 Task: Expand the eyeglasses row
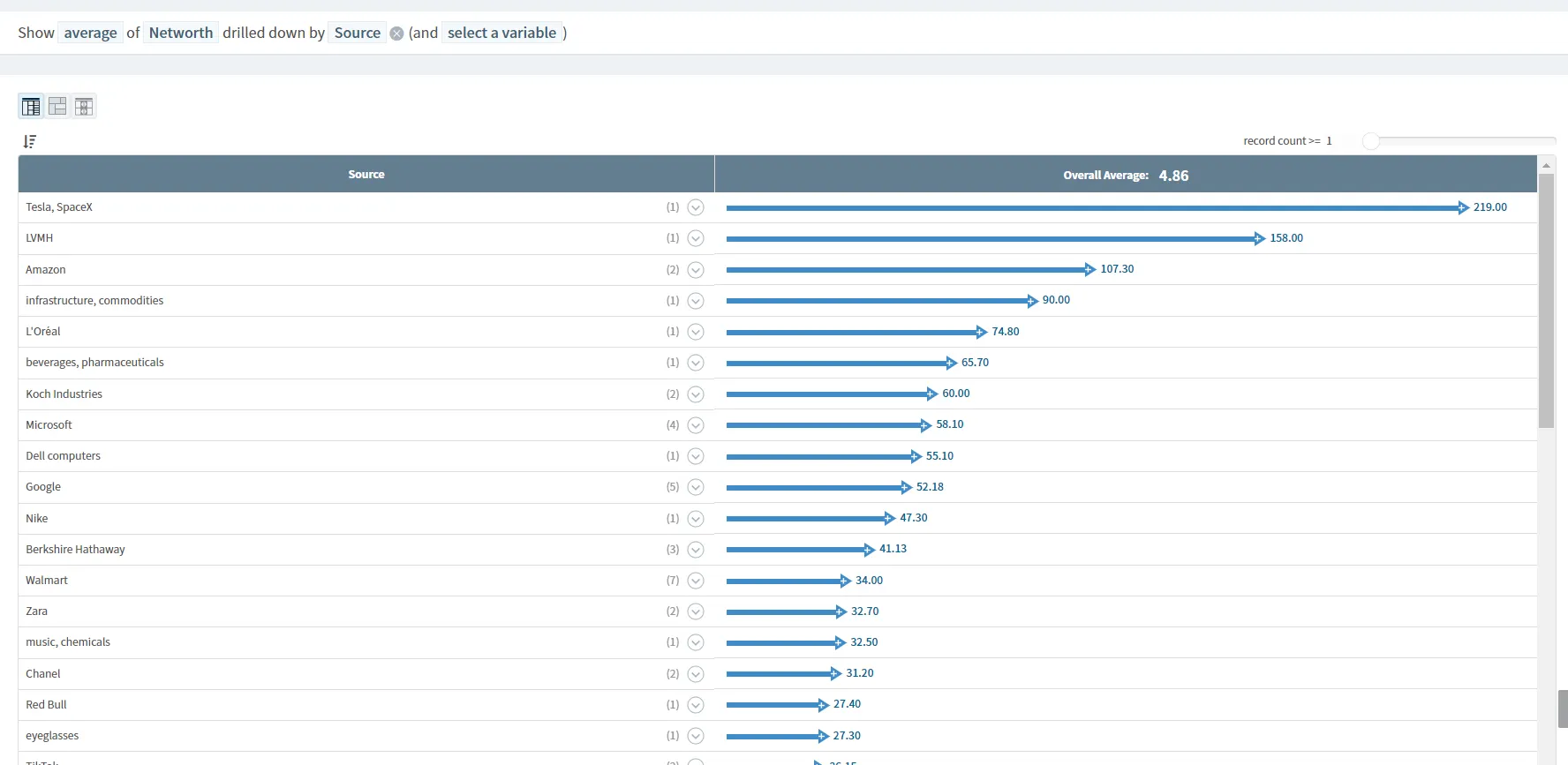696,736
